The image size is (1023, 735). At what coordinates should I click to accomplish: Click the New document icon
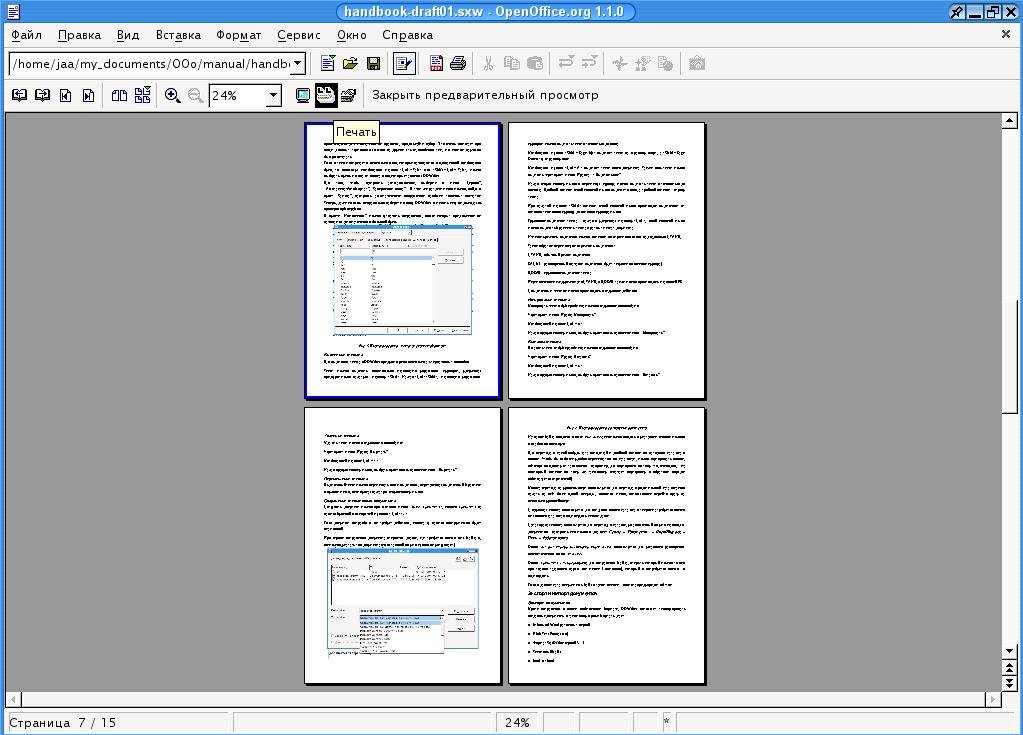(328, 63)
